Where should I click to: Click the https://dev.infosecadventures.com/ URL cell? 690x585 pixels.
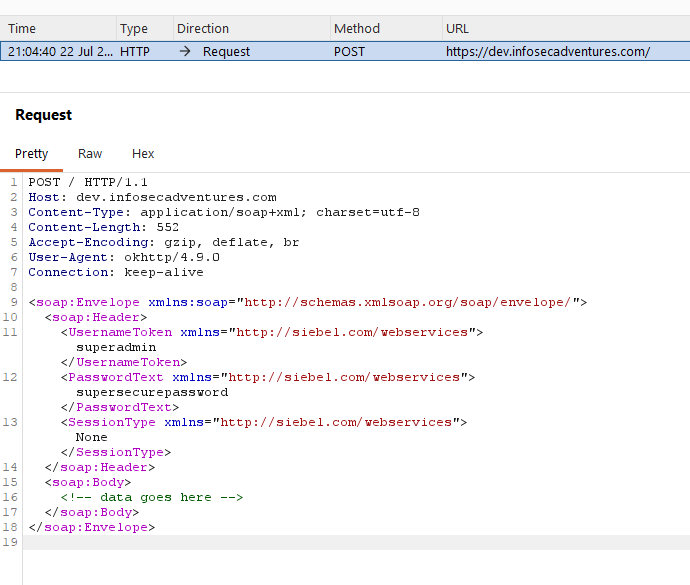[548, 52]
